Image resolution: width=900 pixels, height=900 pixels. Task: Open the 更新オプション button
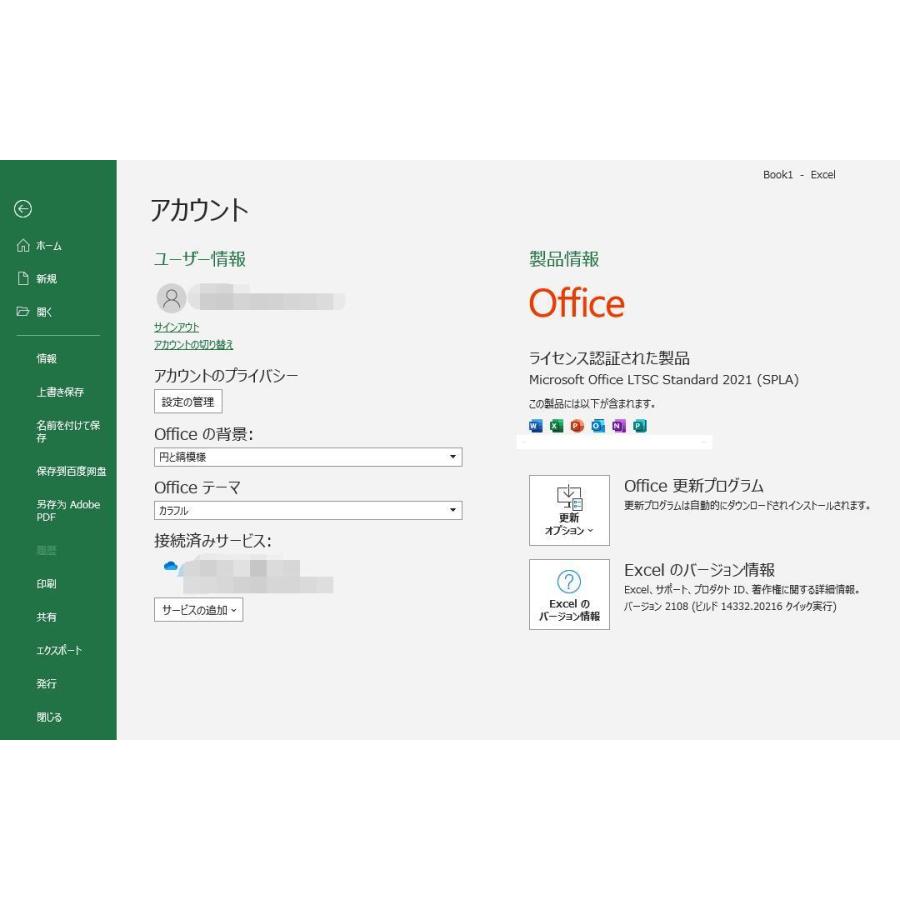click(x=569, y=510)
